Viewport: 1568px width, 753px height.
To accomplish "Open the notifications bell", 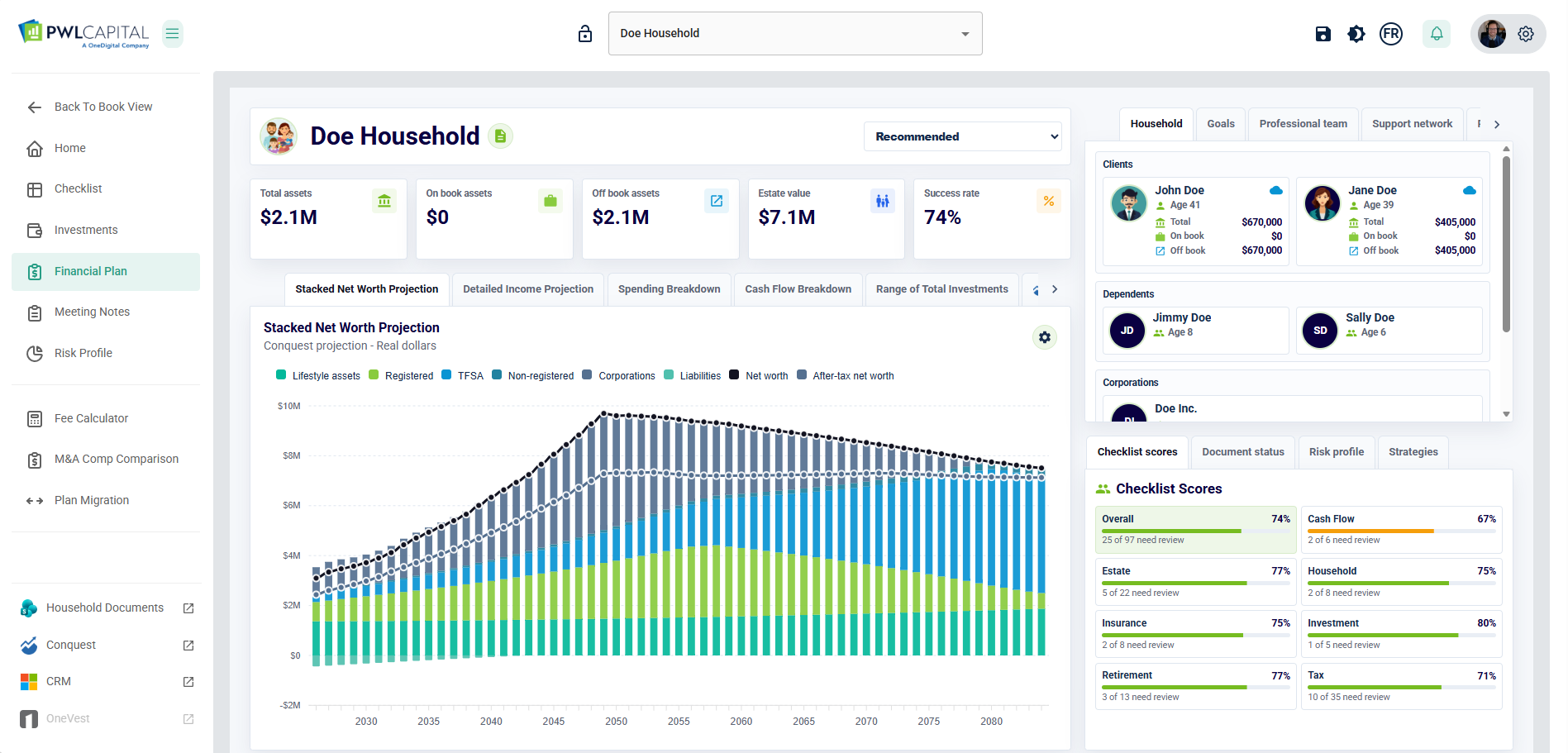I will point(1437,34).
